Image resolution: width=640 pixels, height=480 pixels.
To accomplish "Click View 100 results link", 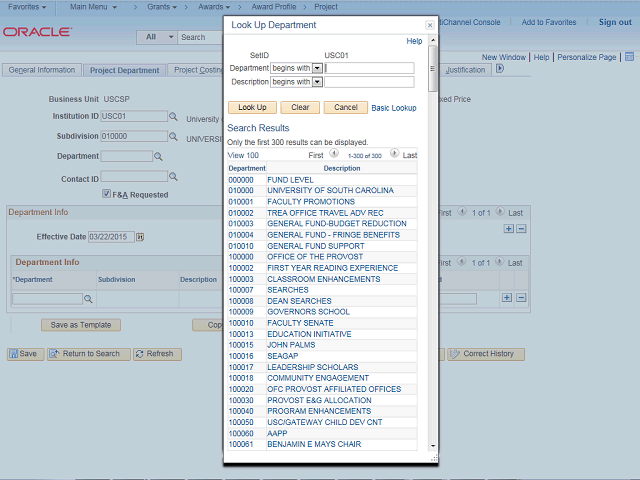I will click(x=243, y=156).
